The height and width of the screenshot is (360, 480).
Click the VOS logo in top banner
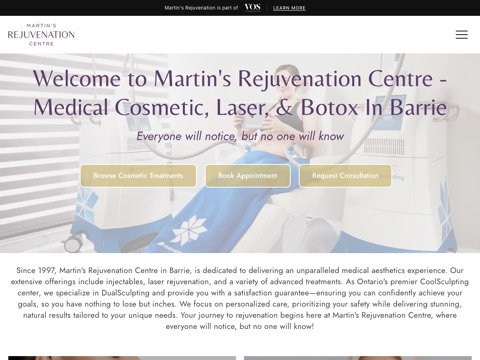(x=252, y=8)
